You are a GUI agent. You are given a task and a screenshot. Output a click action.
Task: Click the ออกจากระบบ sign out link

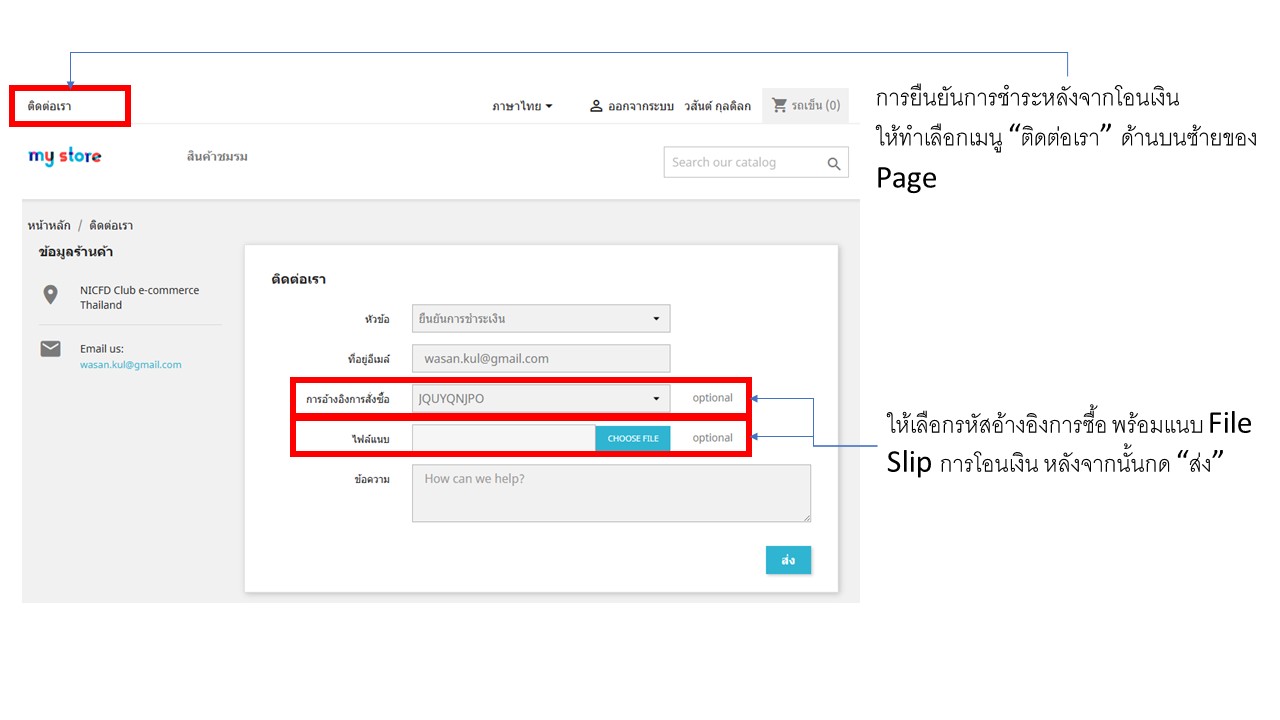point(644,106)
